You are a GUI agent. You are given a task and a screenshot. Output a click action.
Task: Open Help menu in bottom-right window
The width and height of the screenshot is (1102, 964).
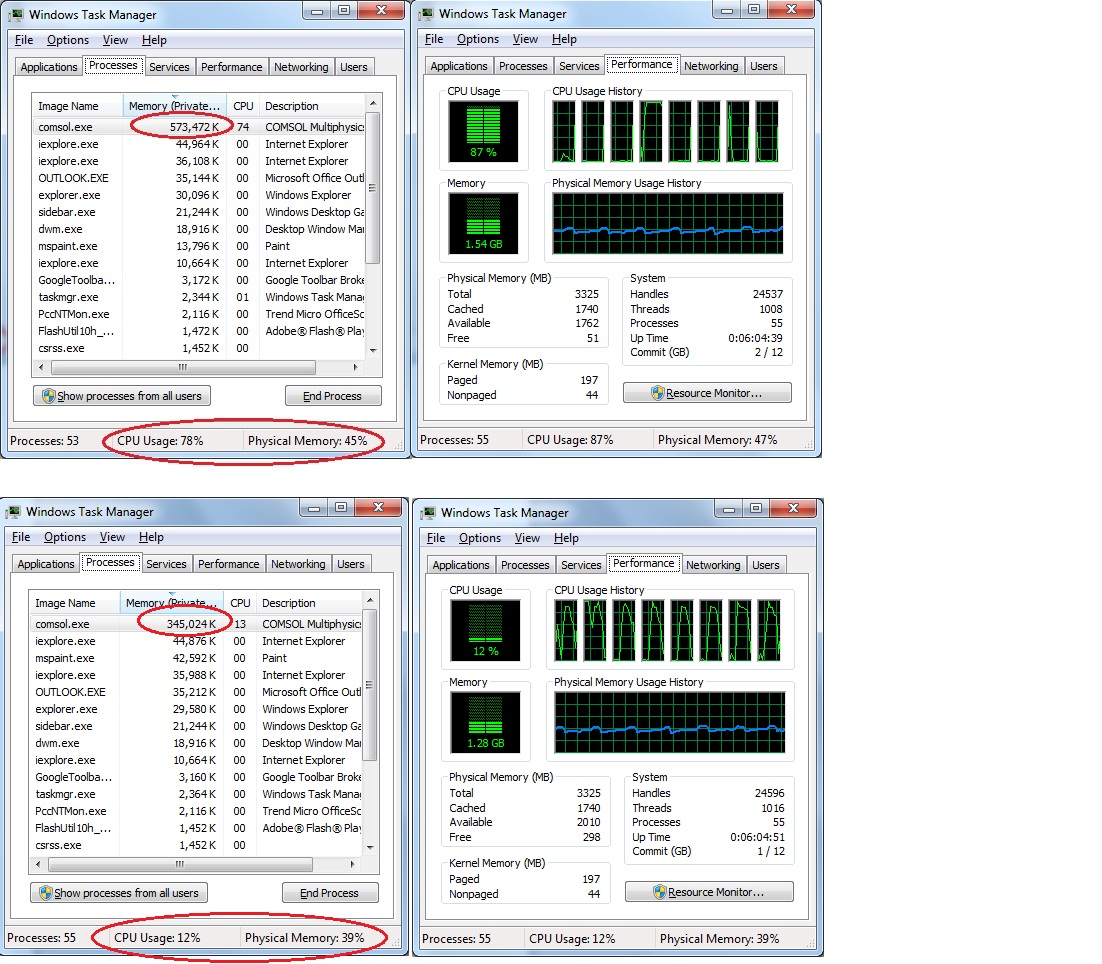(x=566, y=538)
